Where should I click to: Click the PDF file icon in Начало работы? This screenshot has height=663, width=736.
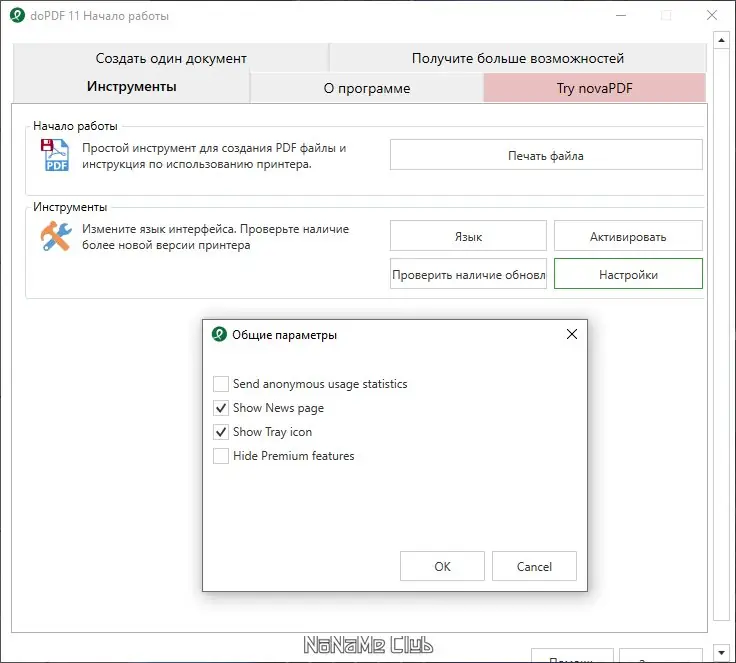pyautogui.click(x=54, y=155)
